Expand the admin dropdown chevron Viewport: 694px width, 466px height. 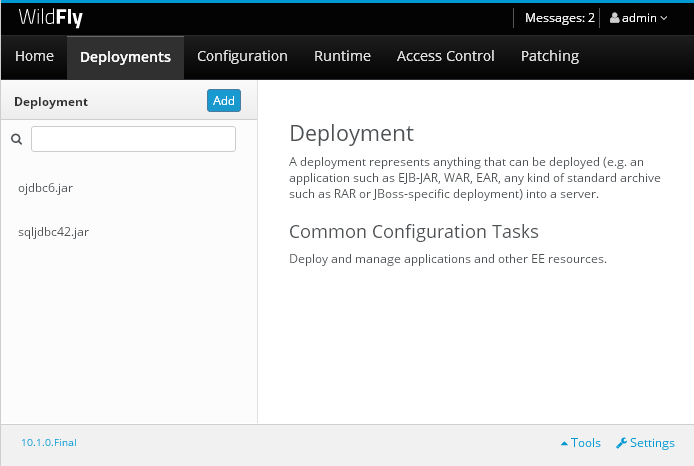click(x=664, y=18)
